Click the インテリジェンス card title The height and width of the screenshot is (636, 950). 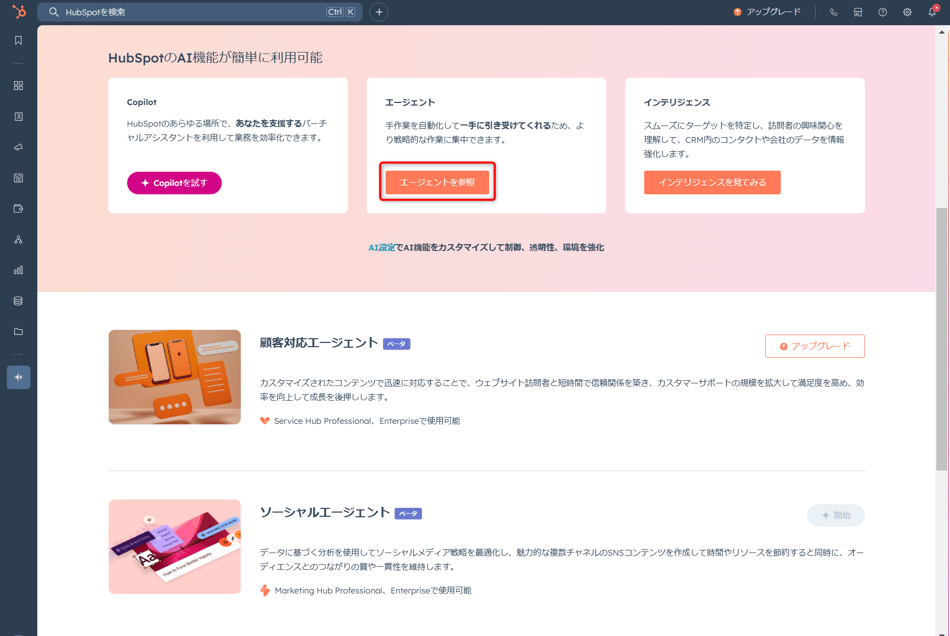677,102
